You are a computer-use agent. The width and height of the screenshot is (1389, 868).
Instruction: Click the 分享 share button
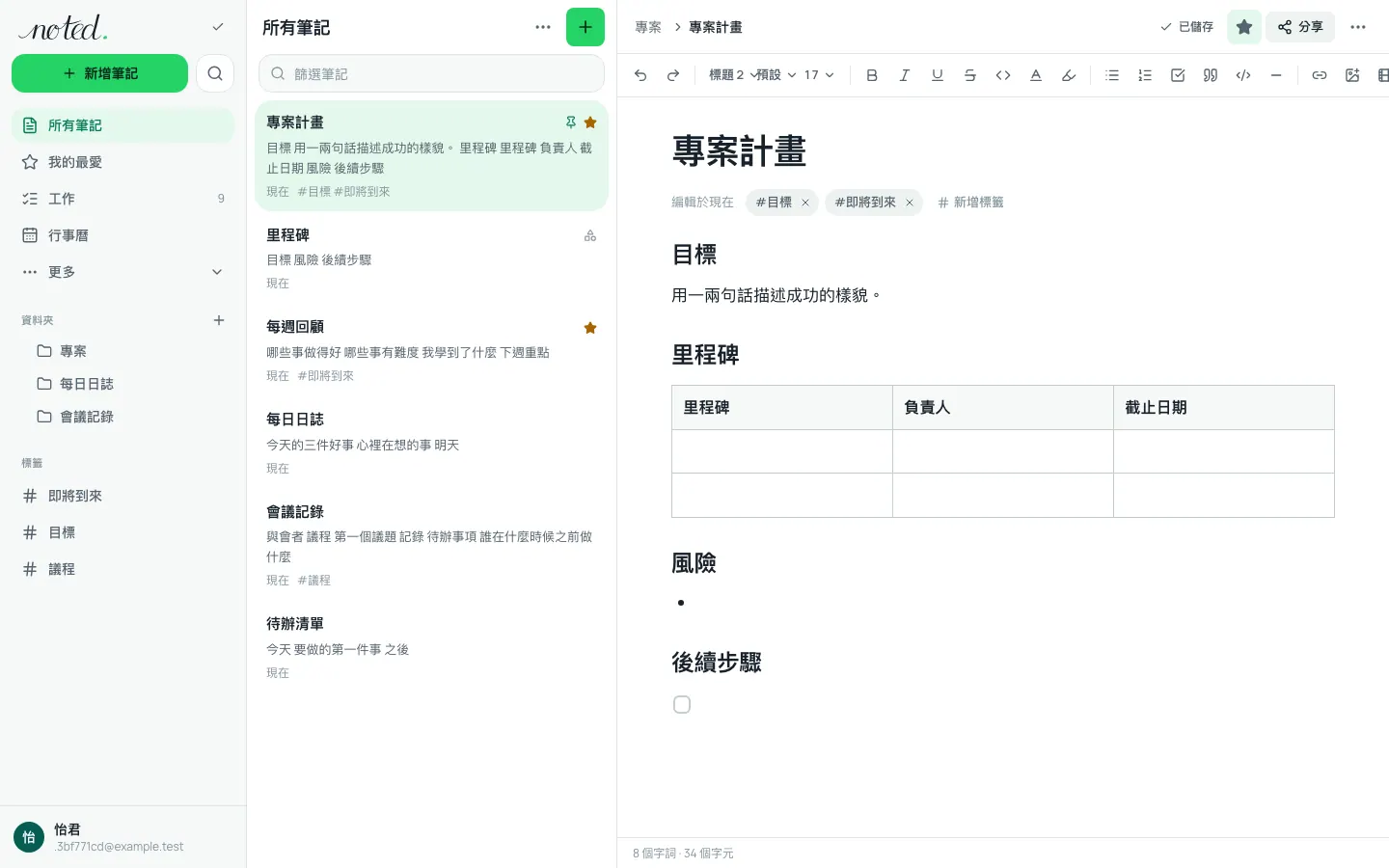coord(1300,27)
